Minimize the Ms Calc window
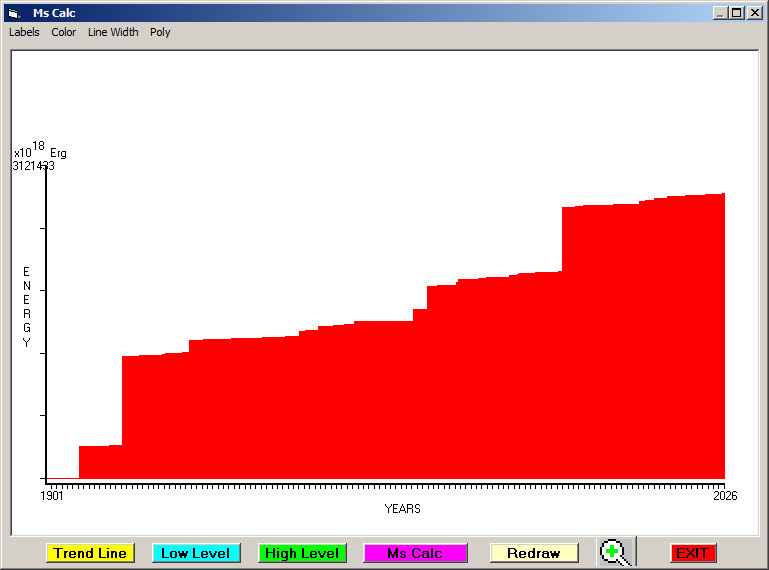Image resolution: width=769 pixels, height=570 pixels. 720,13
